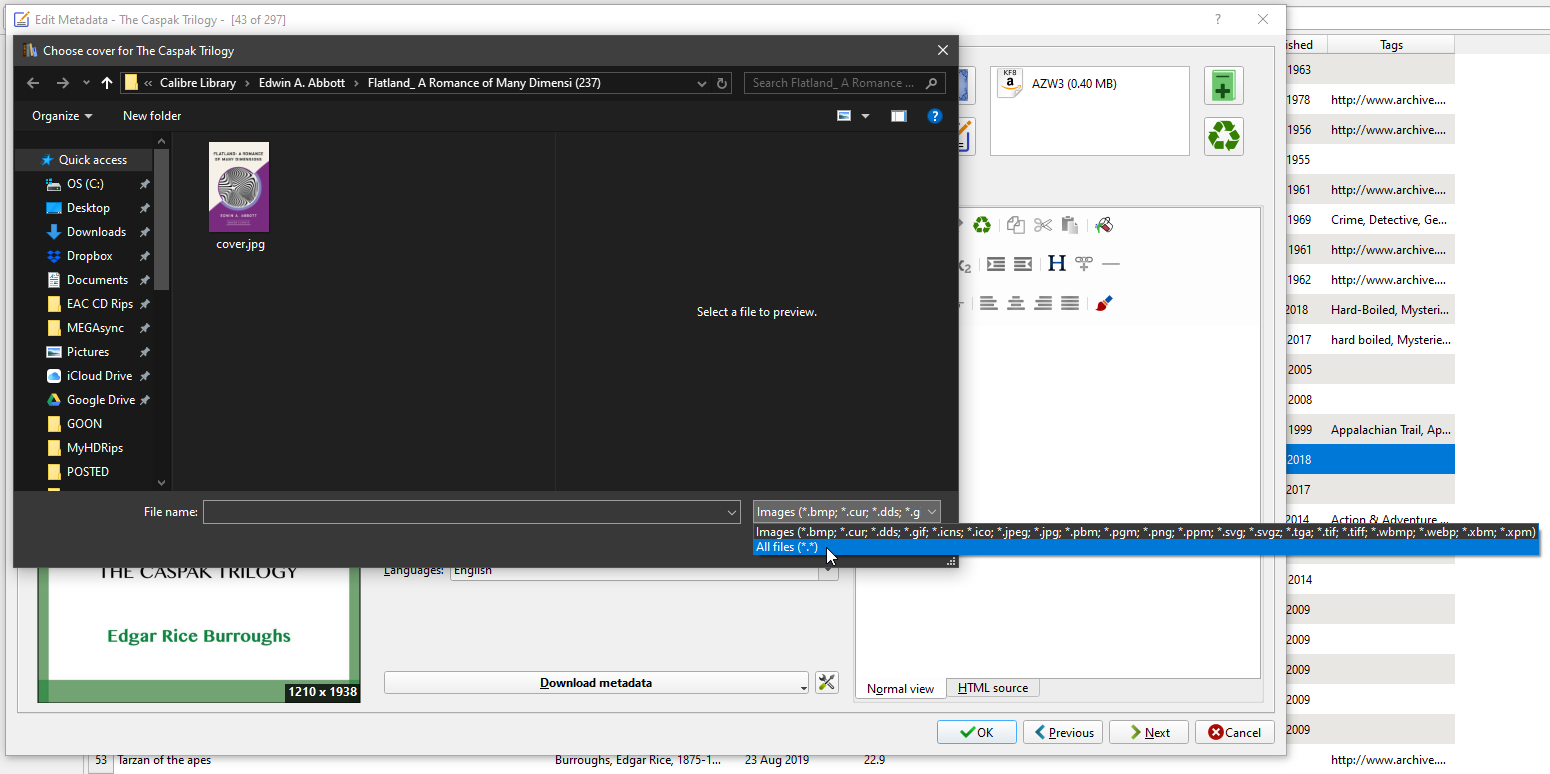Align comment text to the left

(x=989, y=303)
